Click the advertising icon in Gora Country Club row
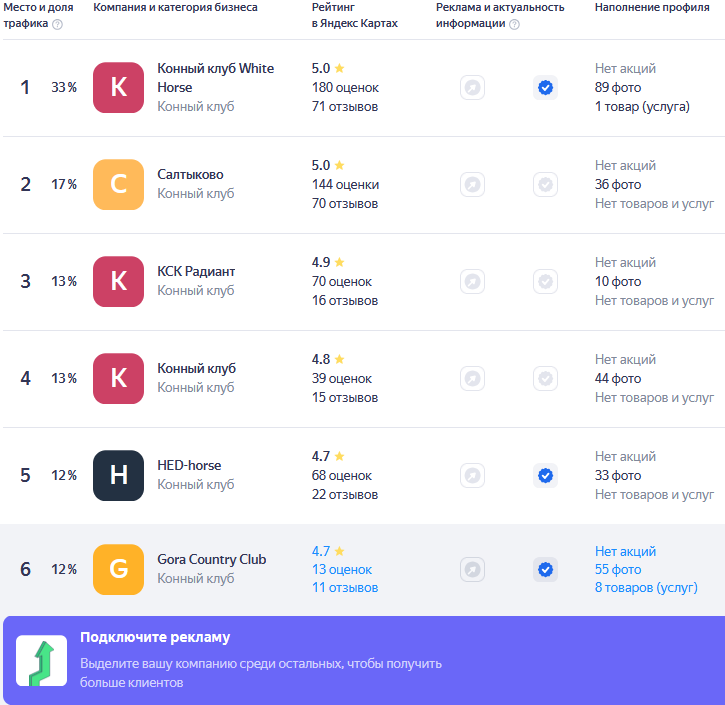 [x=472, y=569]
